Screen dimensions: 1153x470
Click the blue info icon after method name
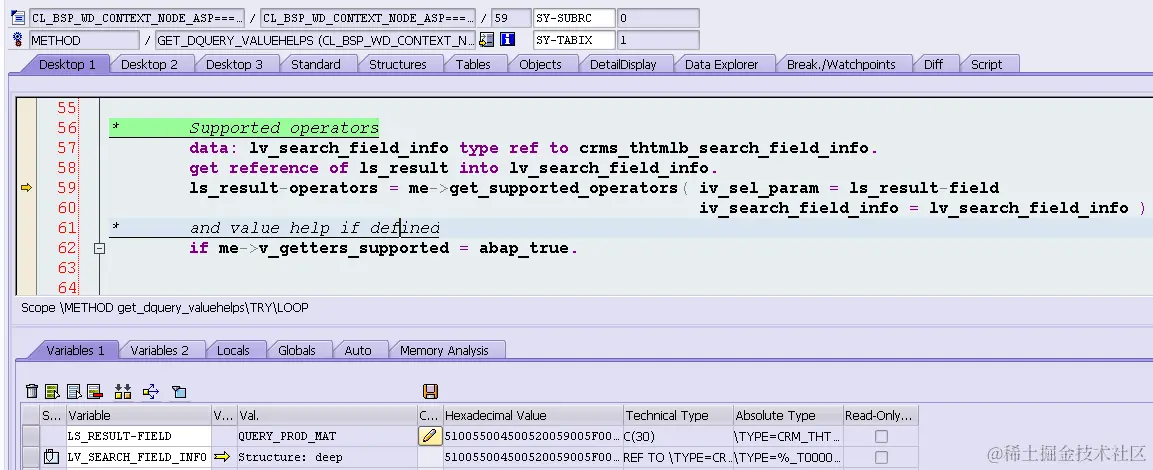click(x=507, y=40)
